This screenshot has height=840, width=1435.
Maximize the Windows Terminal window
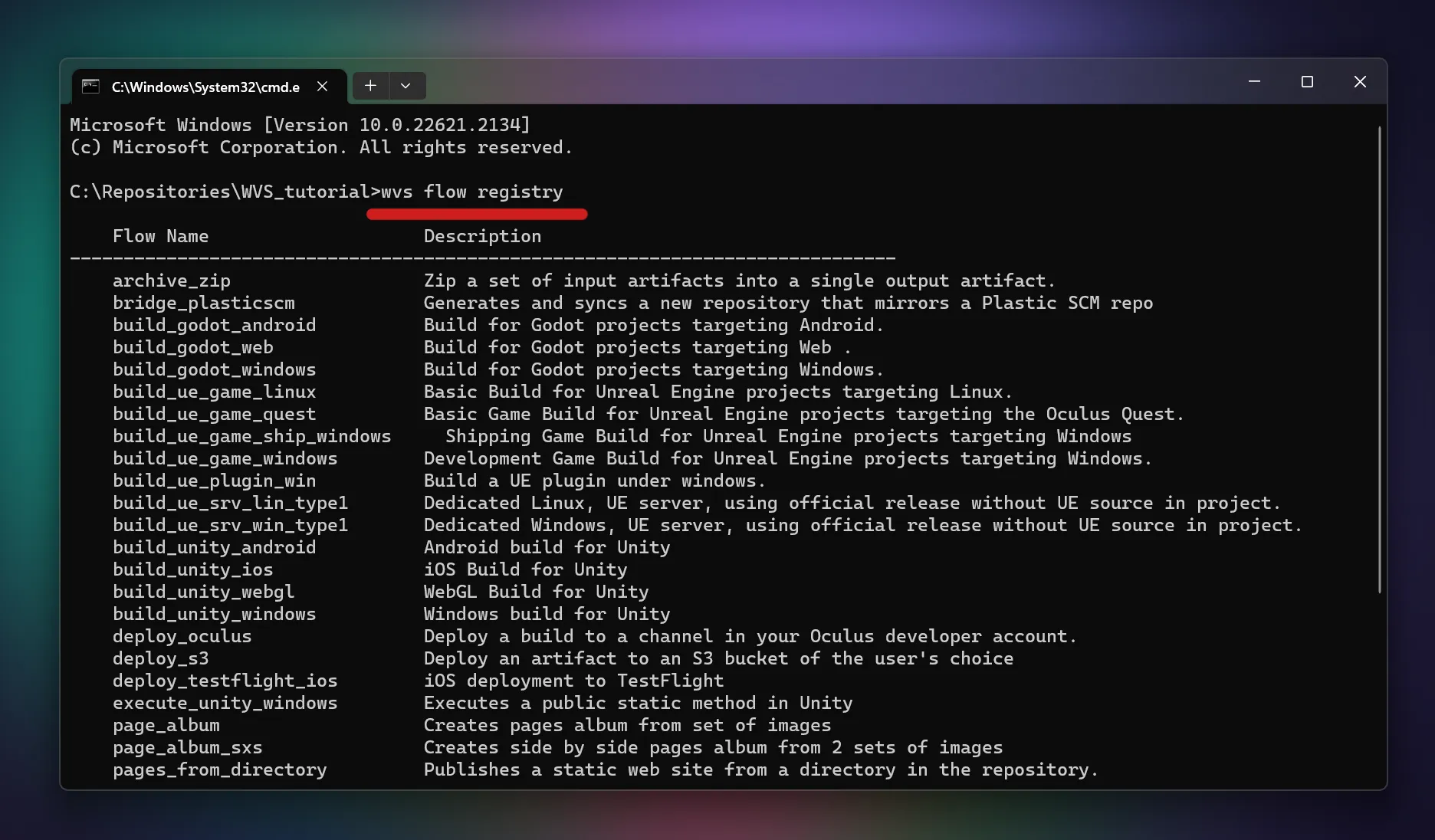pos(1309,81)
